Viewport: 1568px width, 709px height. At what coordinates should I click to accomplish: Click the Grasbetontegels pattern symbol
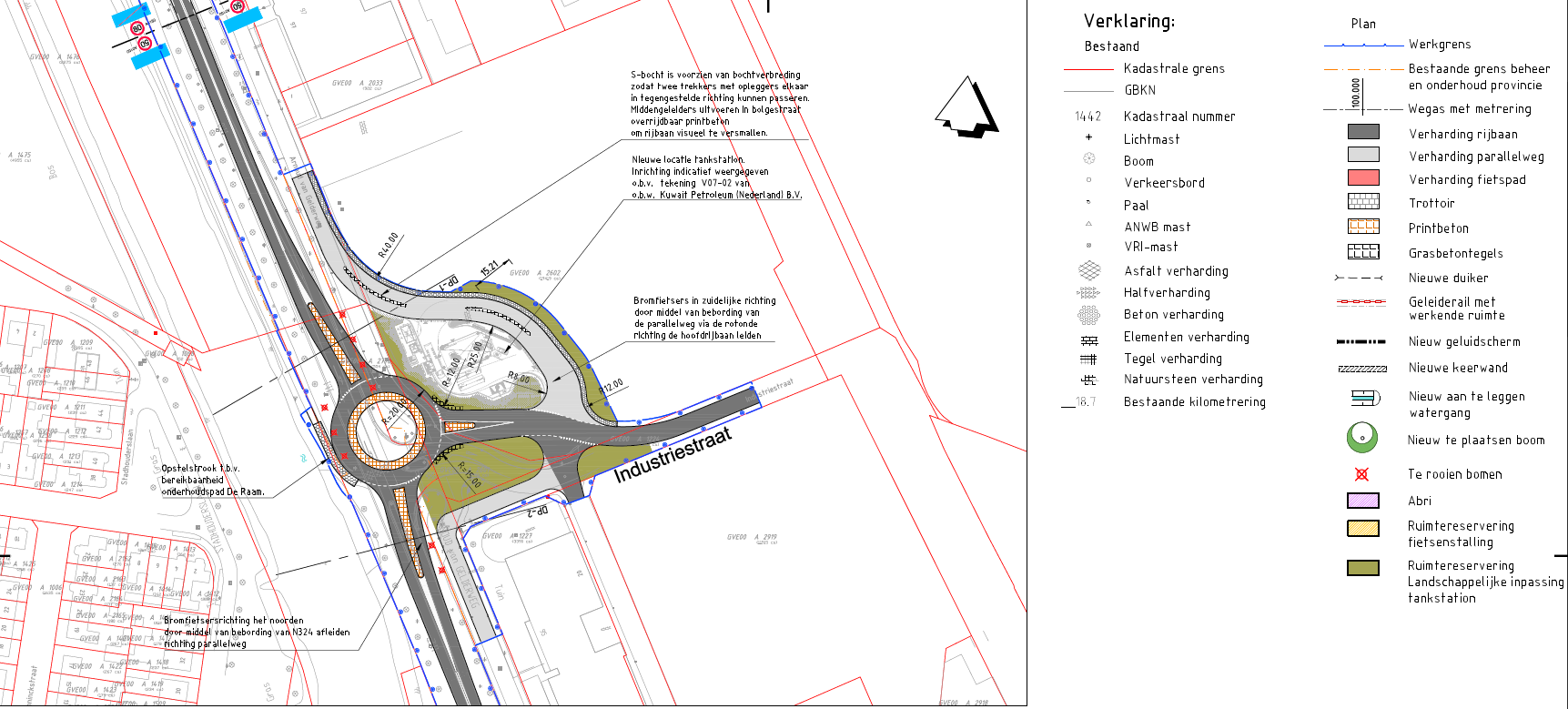(x=1363, y=251)
